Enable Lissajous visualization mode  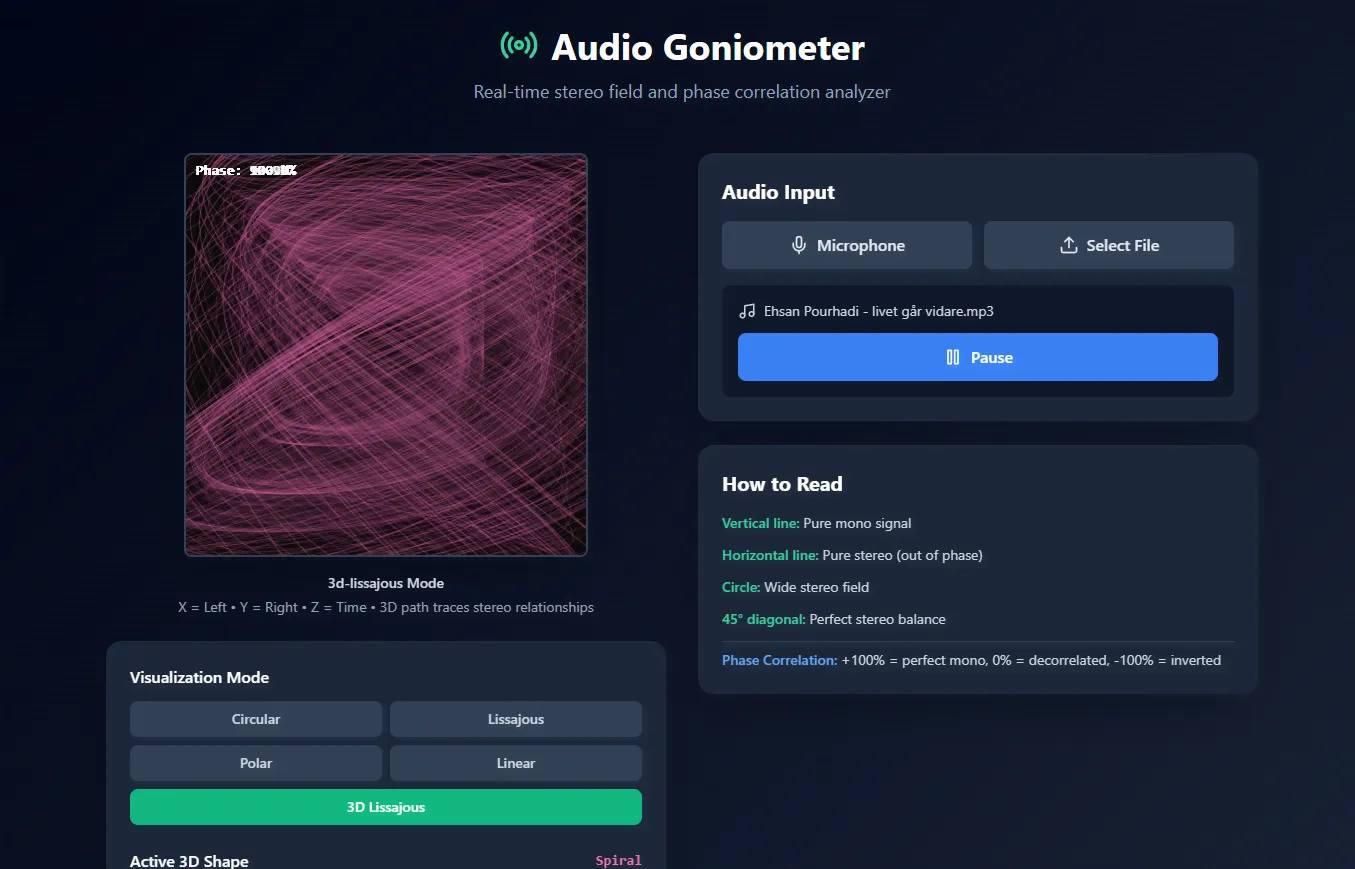coord(515,718)
